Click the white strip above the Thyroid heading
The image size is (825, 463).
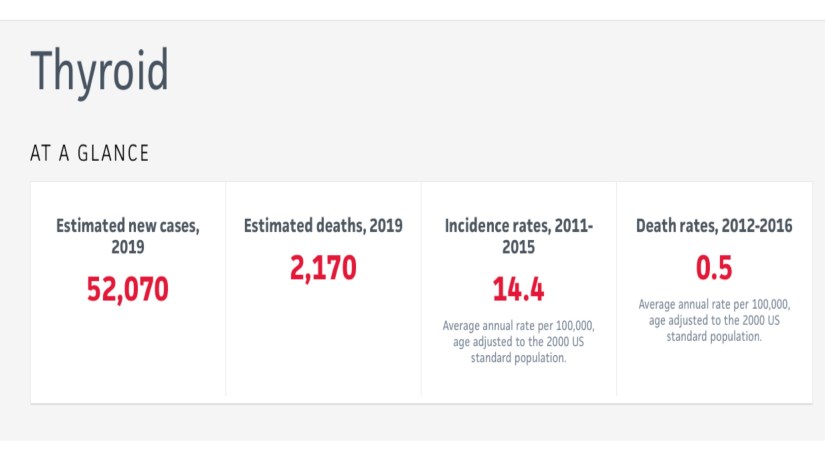pyautogui.click(x=412, y=9)
